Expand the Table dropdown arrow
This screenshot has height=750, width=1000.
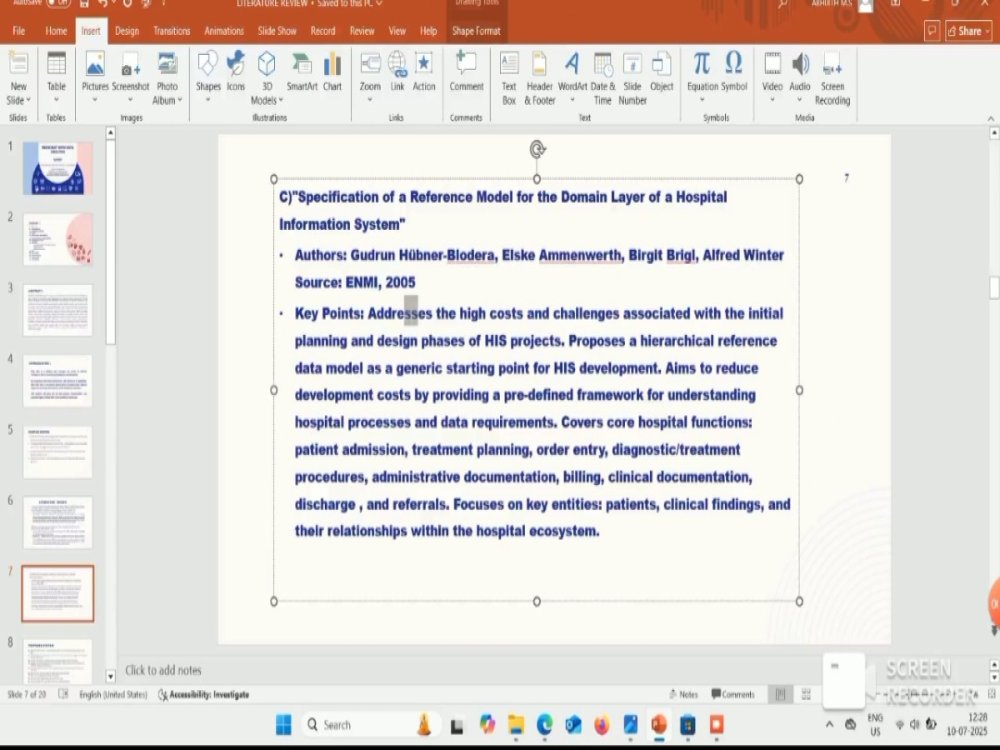point(56,99)
